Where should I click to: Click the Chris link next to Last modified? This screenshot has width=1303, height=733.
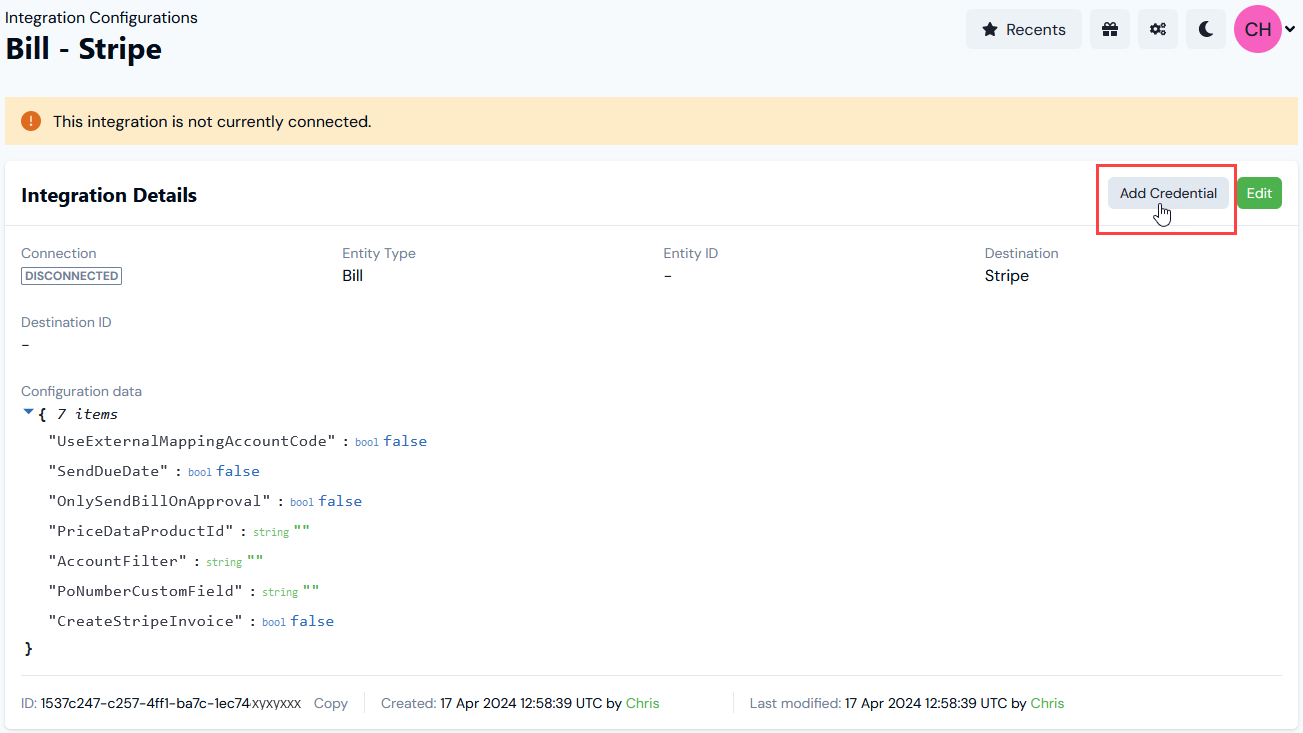[x=1047, y=703]
